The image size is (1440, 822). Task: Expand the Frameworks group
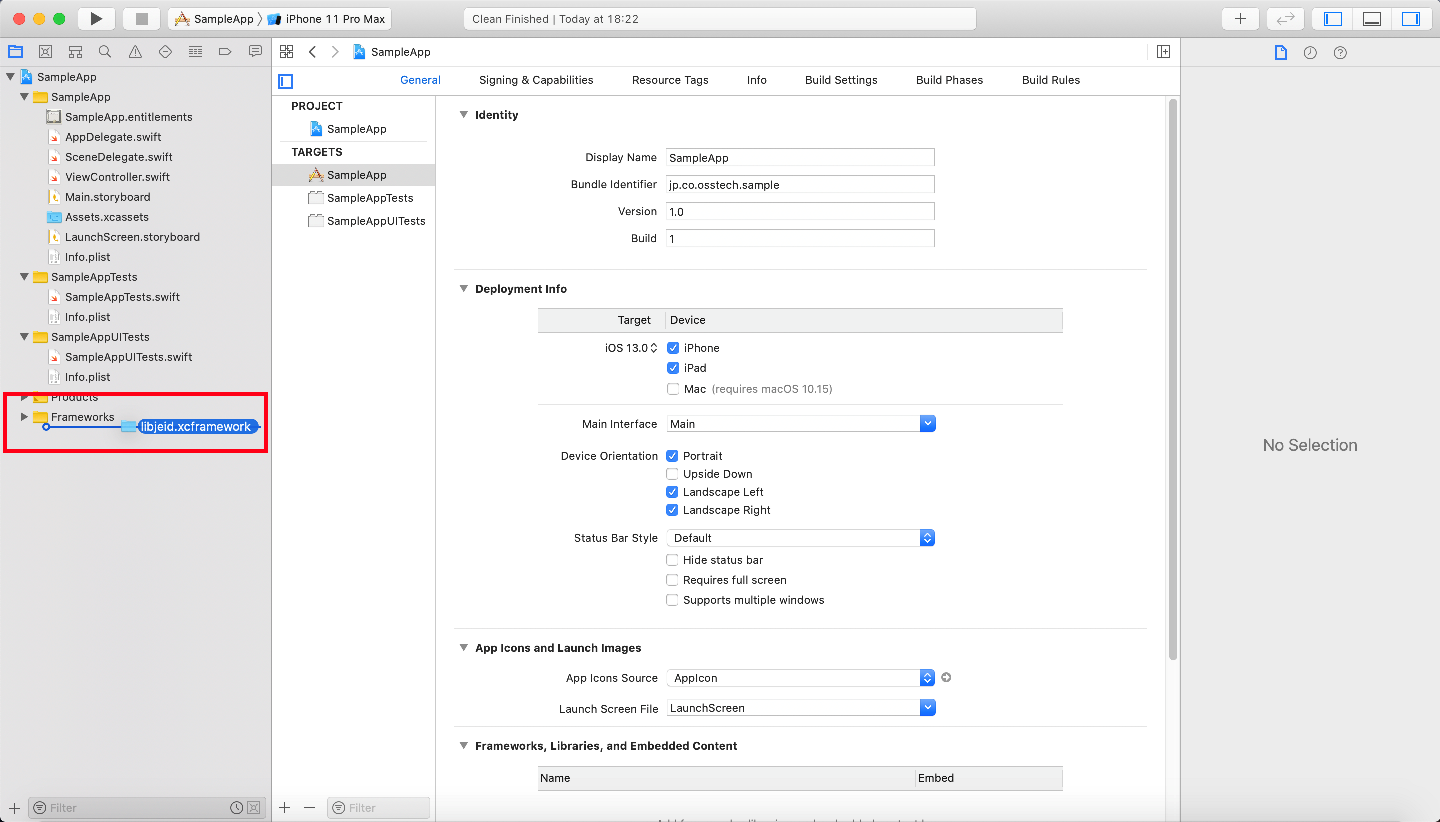pos(25,417)
